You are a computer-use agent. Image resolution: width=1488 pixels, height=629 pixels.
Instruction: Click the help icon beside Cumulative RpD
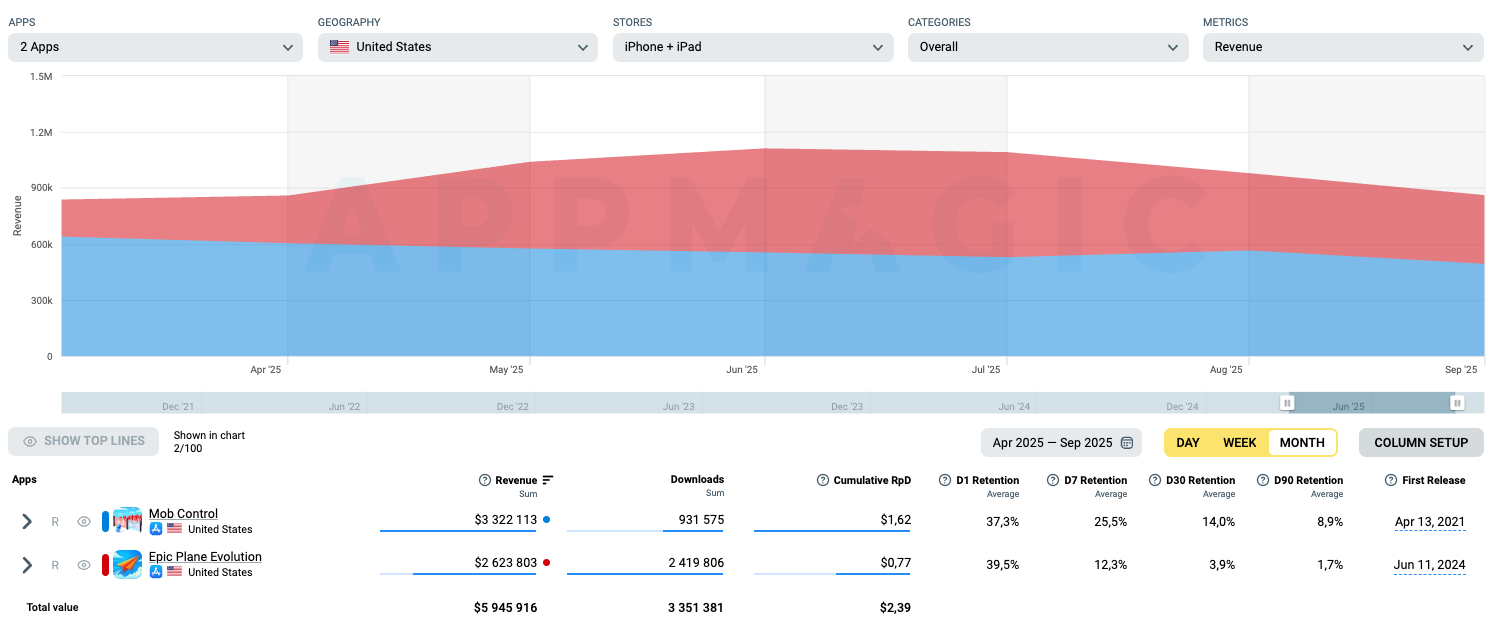[823, 480]
